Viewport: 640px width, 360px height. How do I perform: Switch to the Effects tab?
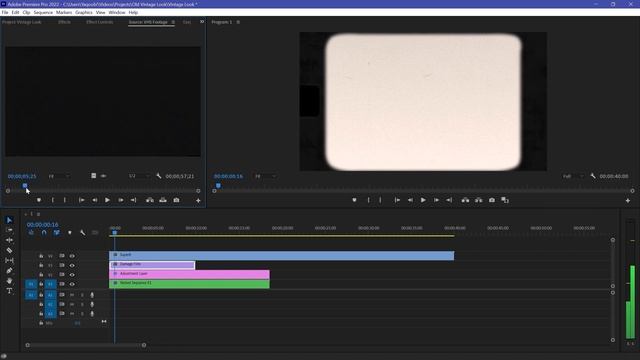(64, 22)
